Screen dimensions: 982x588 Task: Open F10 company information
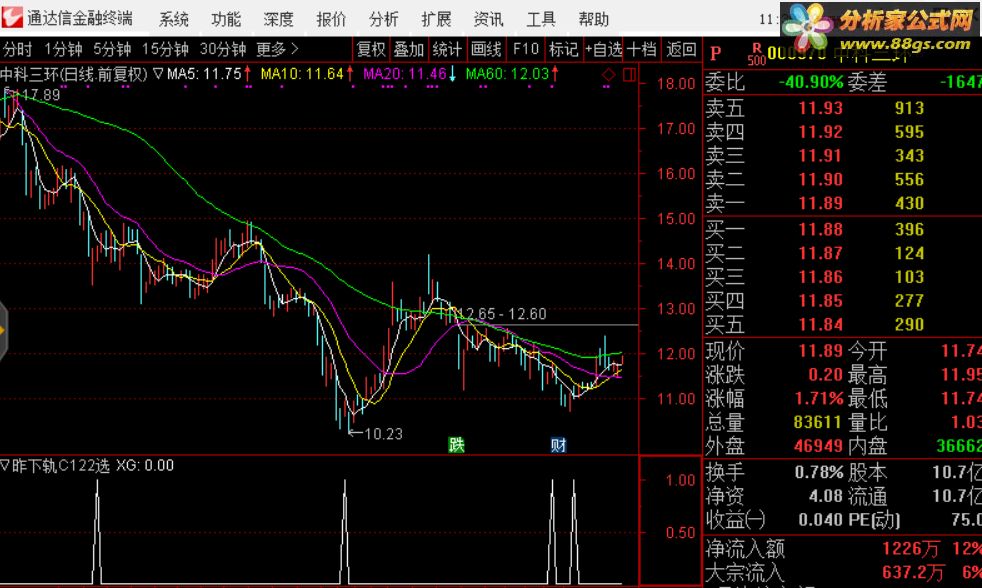coord(525,49)
